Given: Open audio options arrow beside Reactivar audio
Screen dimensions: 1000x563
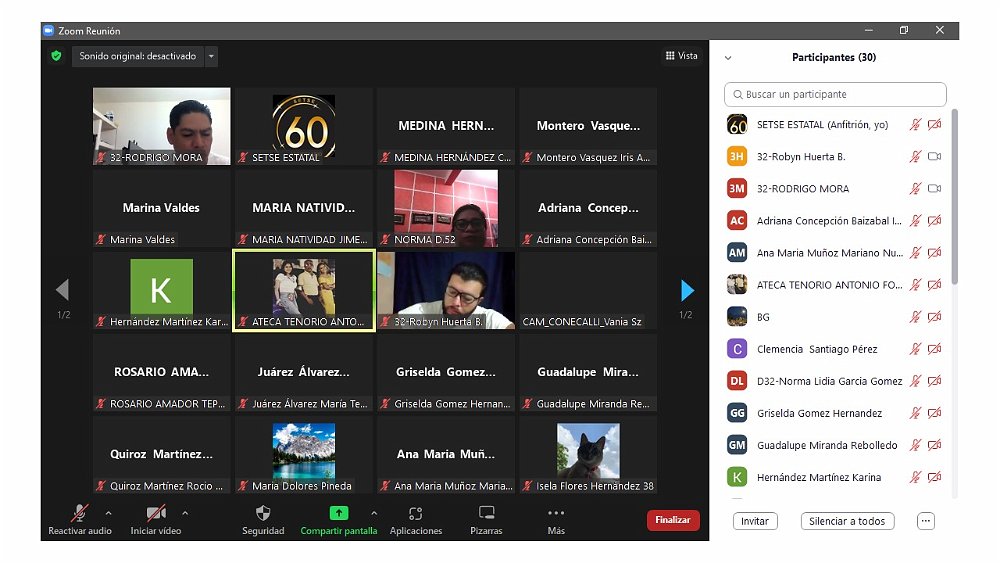Looking at the screenshot, I should [x=108, y=513].
